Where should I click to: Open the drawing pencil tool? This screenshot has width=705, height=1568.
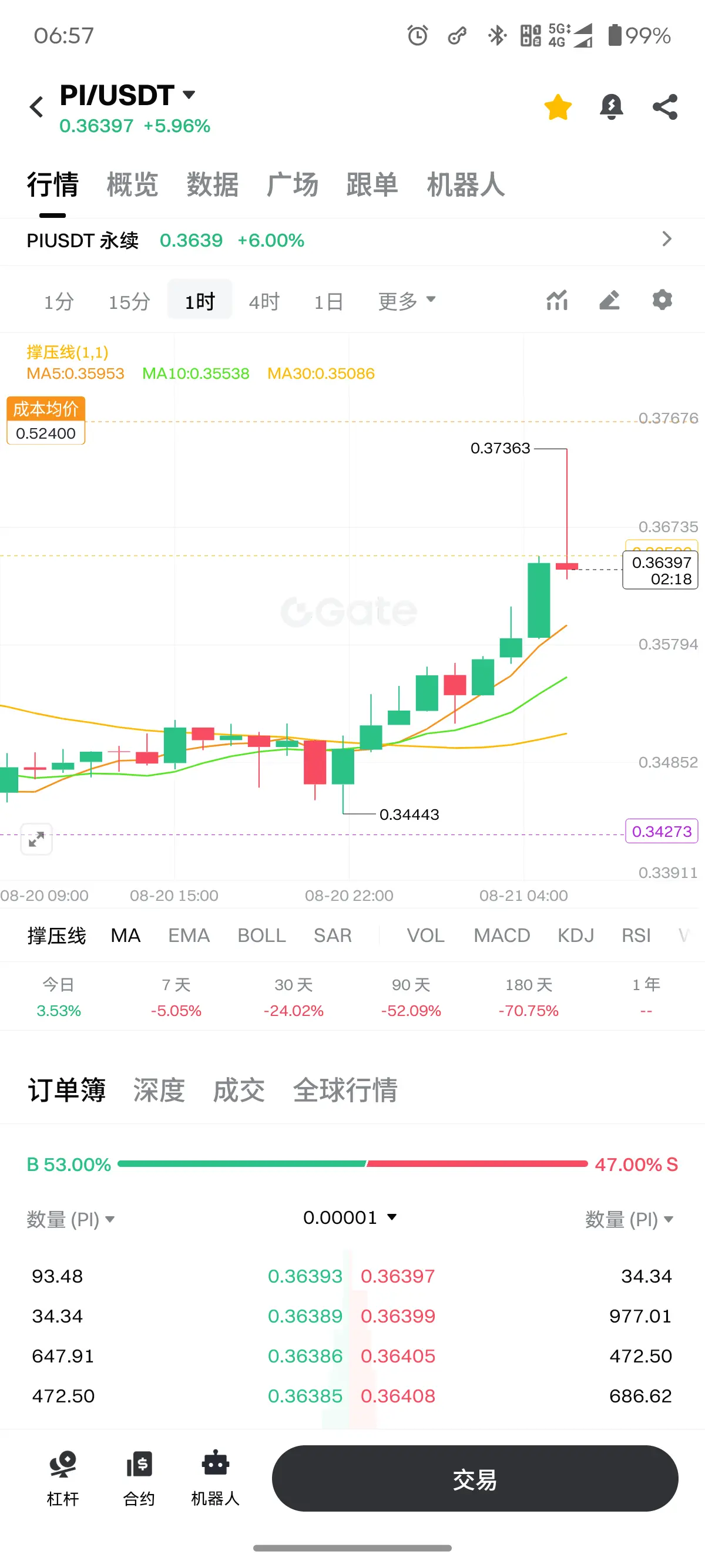click(x=609, y=300)
